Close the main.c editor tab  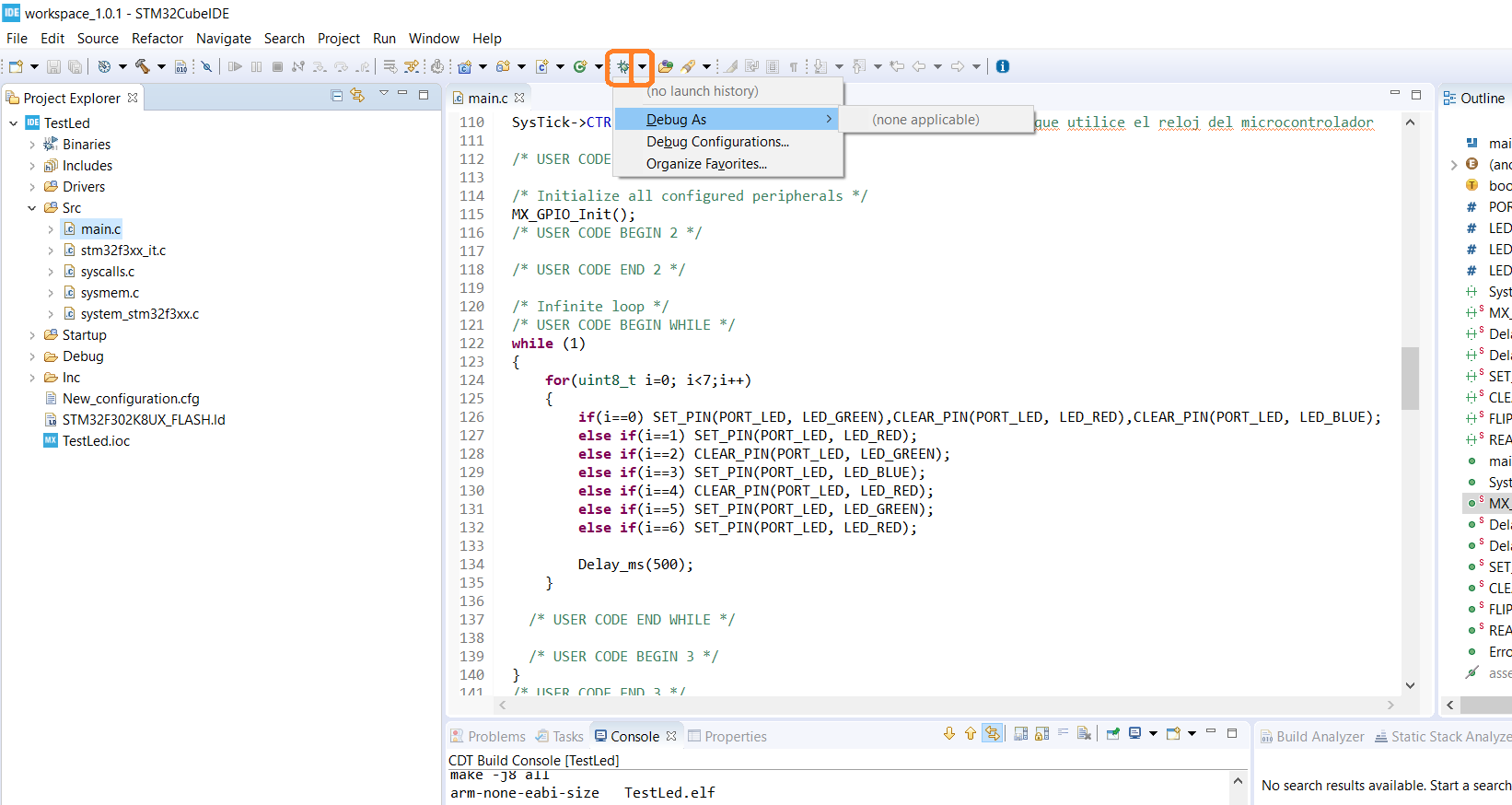click(519, 98)
